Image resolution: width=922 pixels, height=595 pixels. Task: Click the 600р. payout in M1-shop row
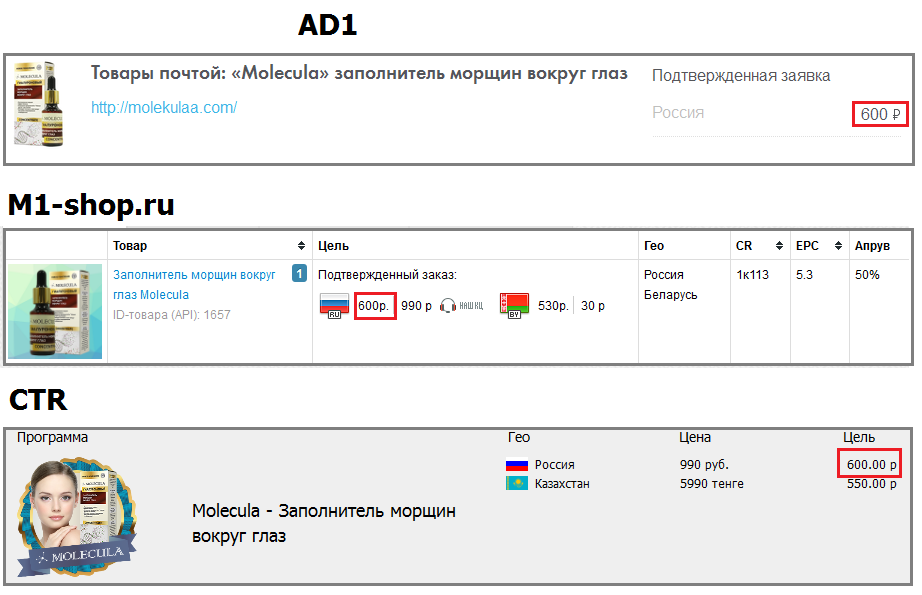(375, 306)
